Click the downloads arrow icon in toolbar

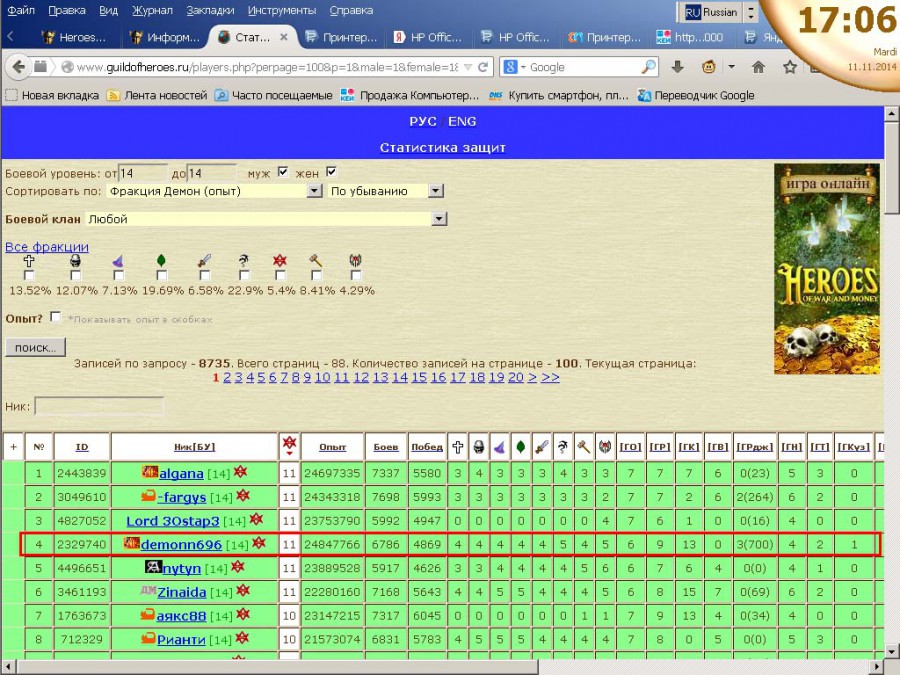pyautogui.click(x=677, y=67)
